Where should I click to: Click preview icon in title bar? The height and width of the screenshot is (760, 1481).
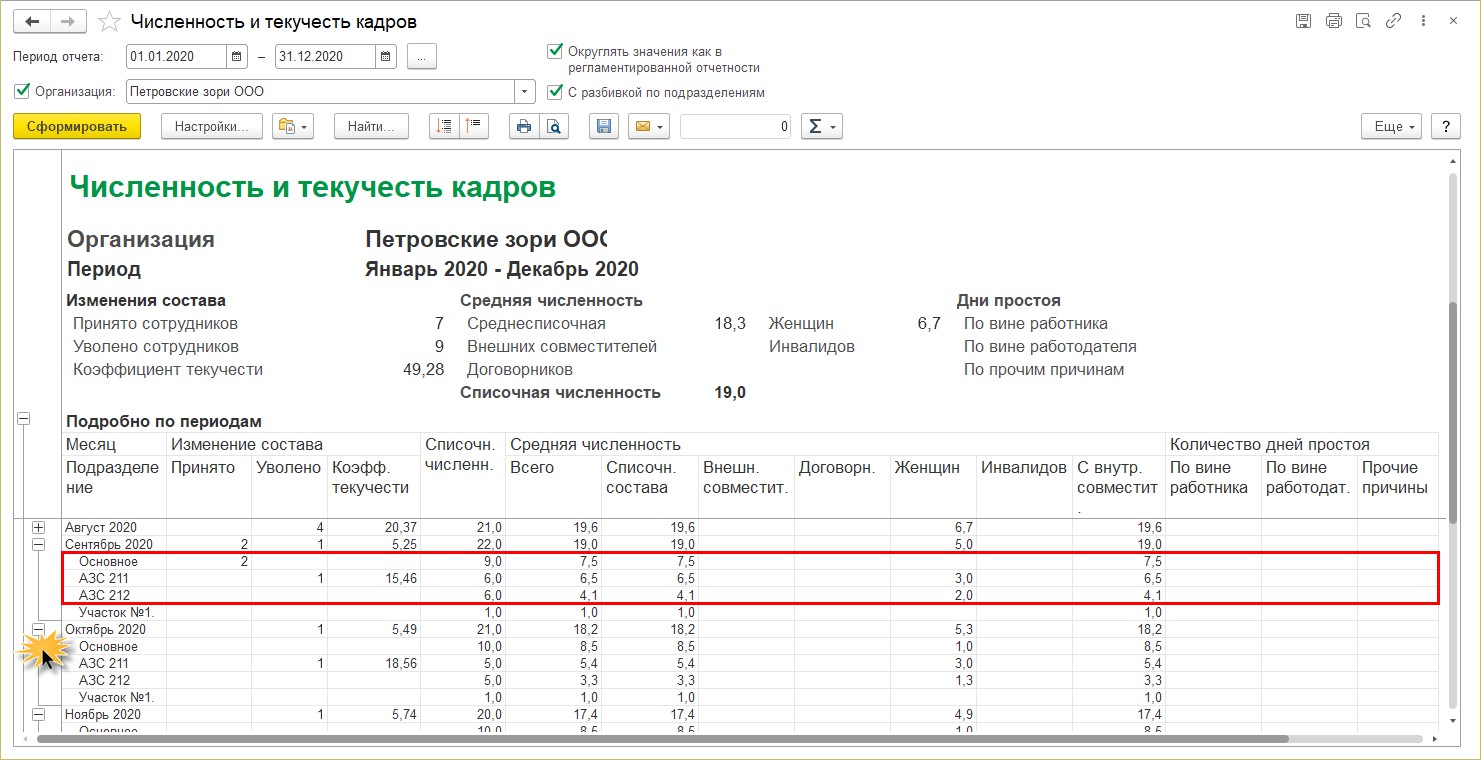click(1363, 21)
